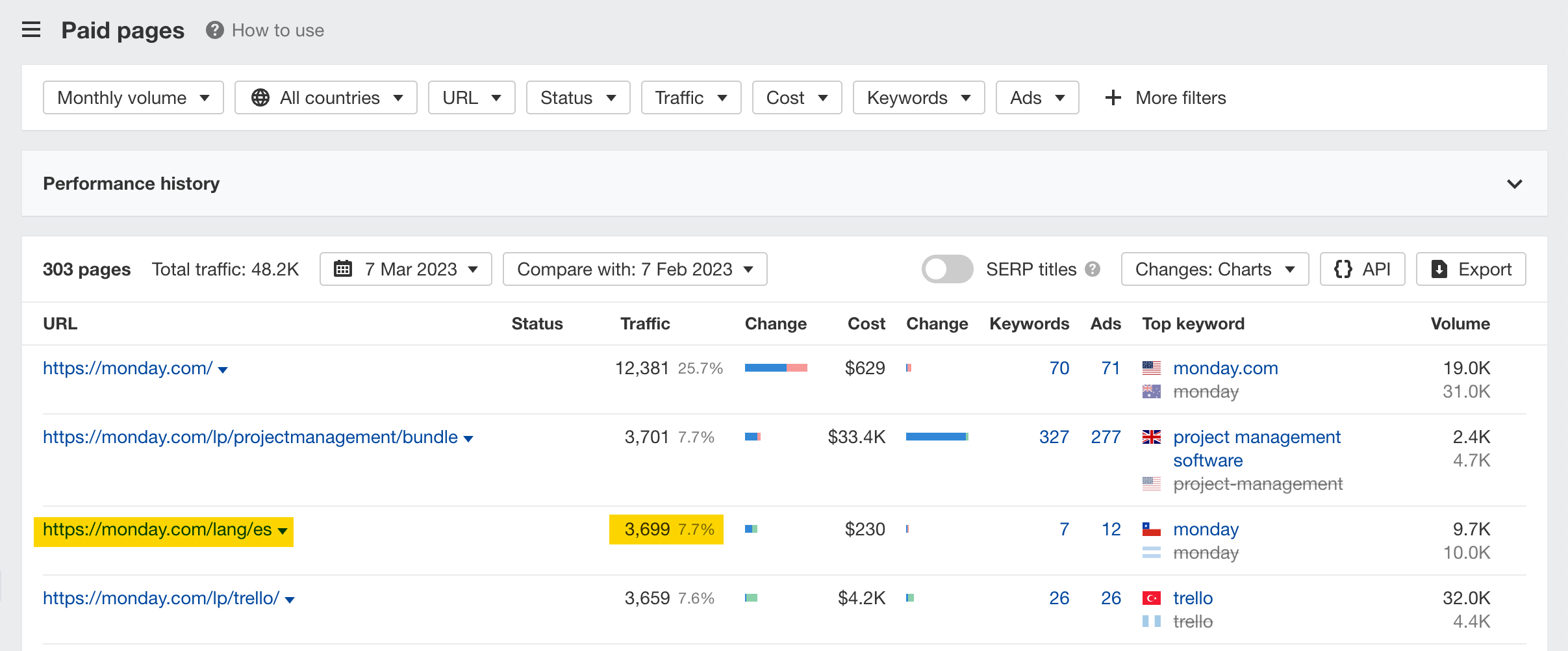
Task: Click traffic value 3,659
Action: pos(647,598)
